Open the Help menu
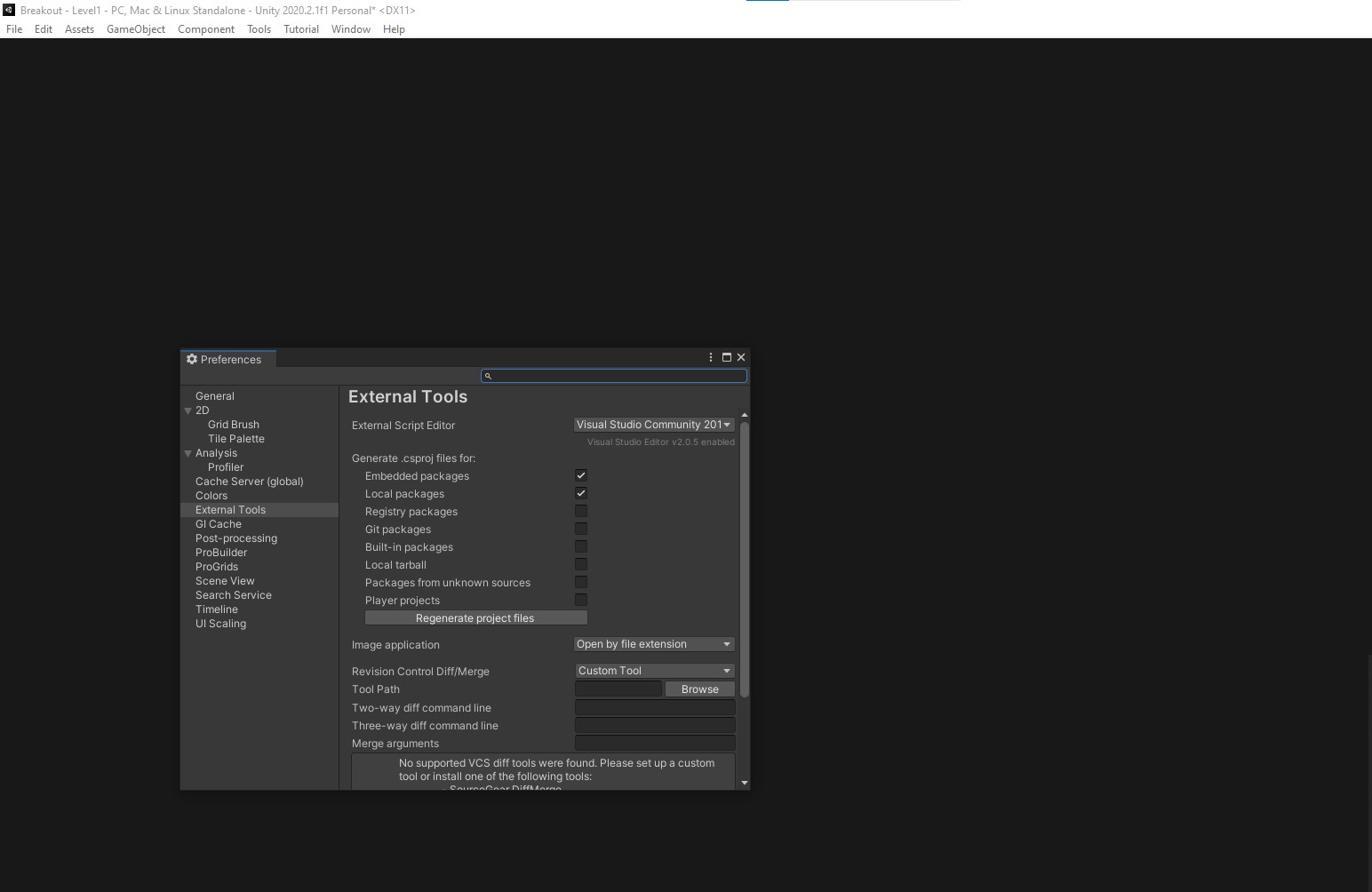 point(394,29)
